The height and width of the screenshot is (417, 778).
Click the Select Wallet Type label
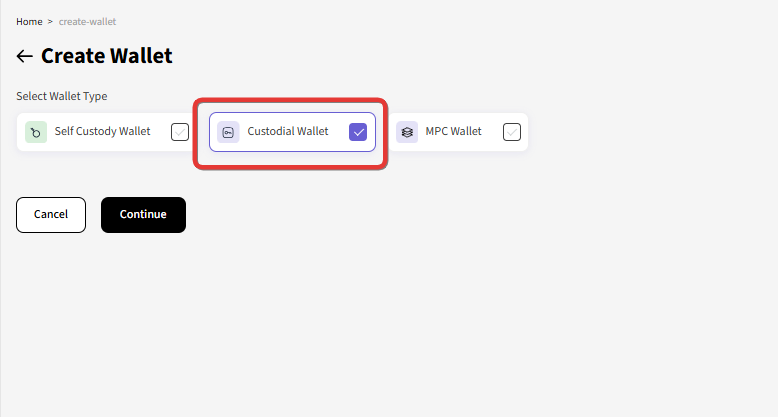(62, 96)
